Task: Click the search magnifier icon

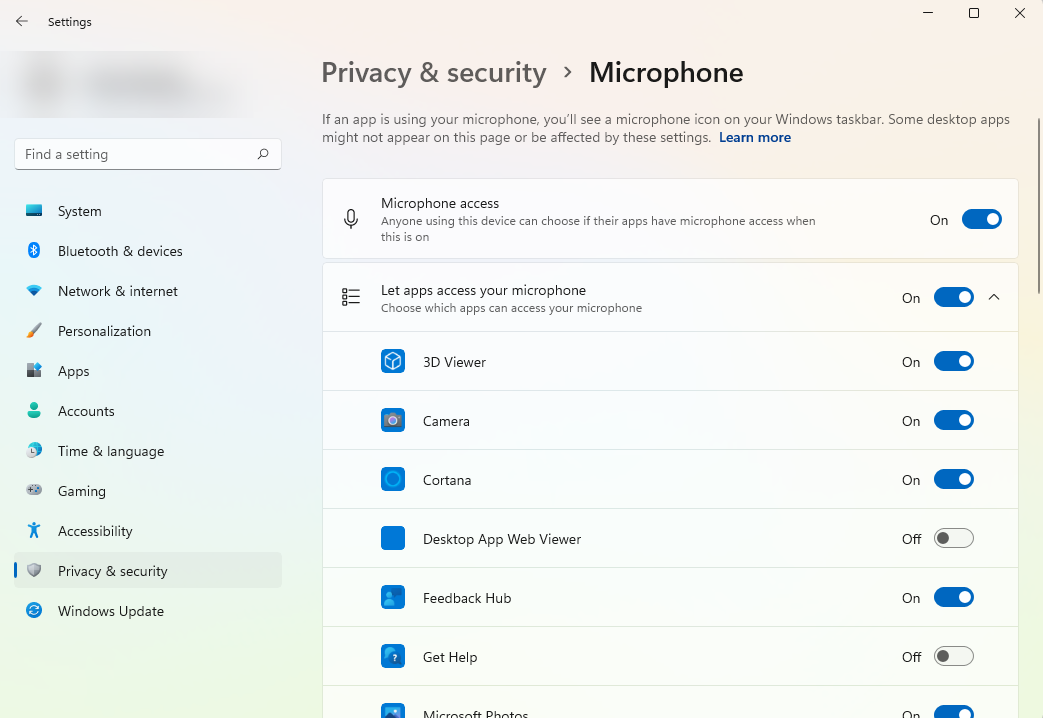Action: click(263, 154)
